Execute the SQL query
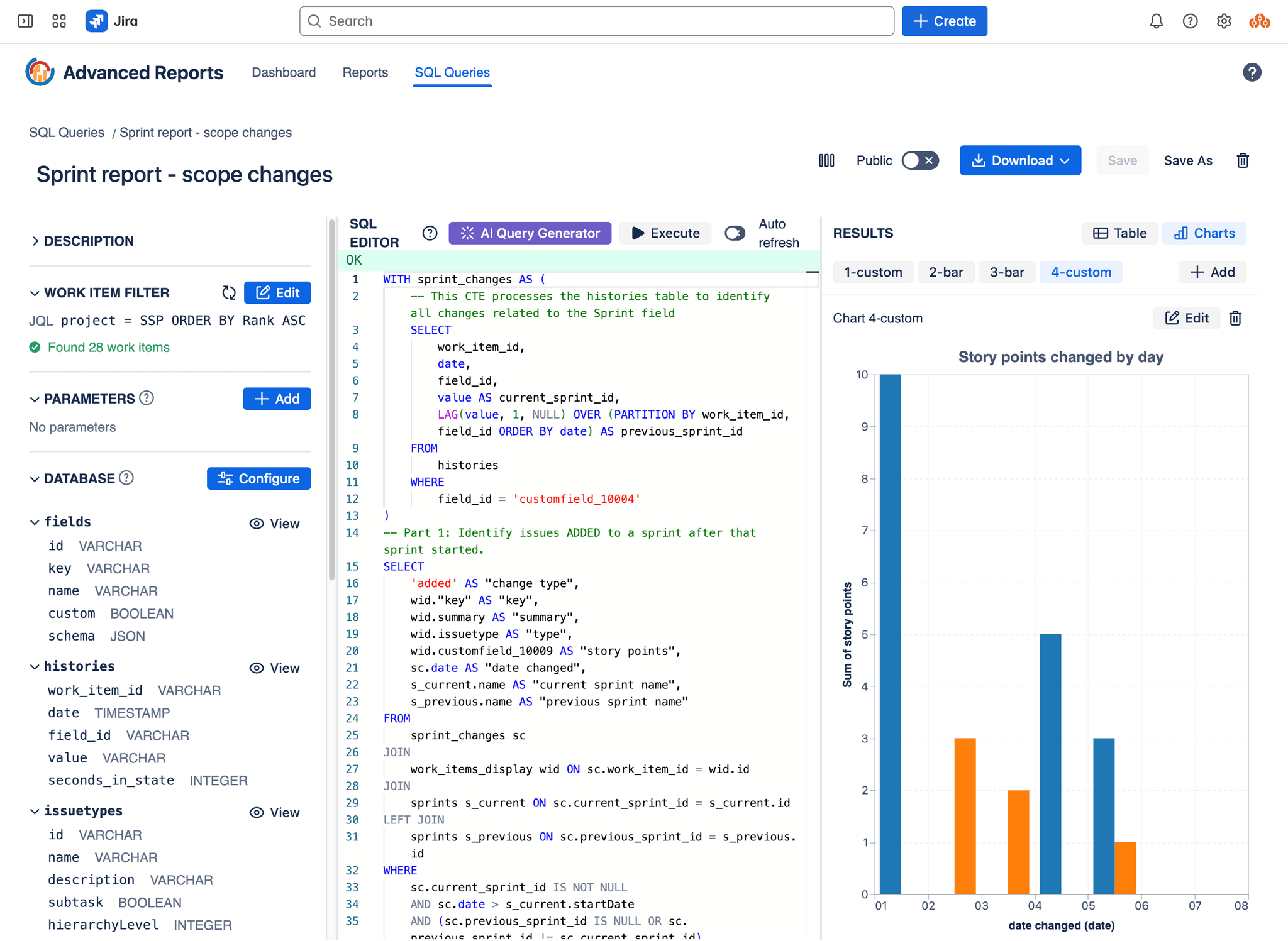The height and width of the screenshot is (941, 1288). 665,233
